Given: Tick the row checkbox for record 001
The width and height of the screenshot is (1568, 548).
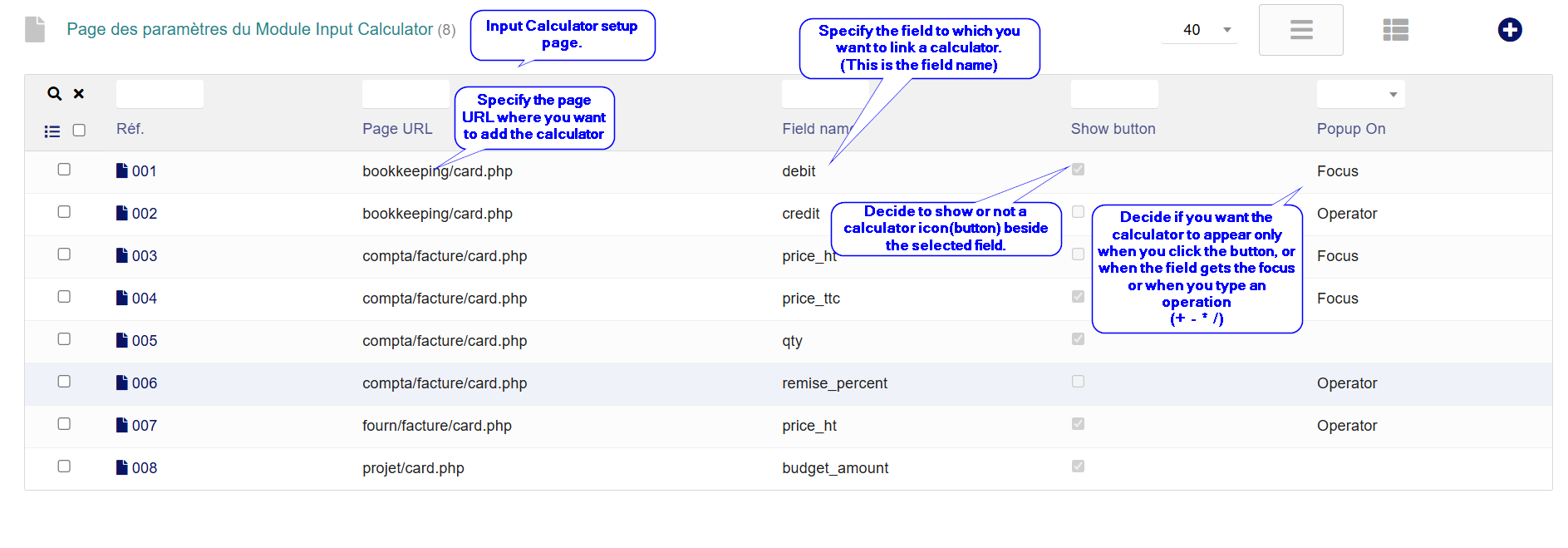Looking at the screenshot, I should [64, 170].
